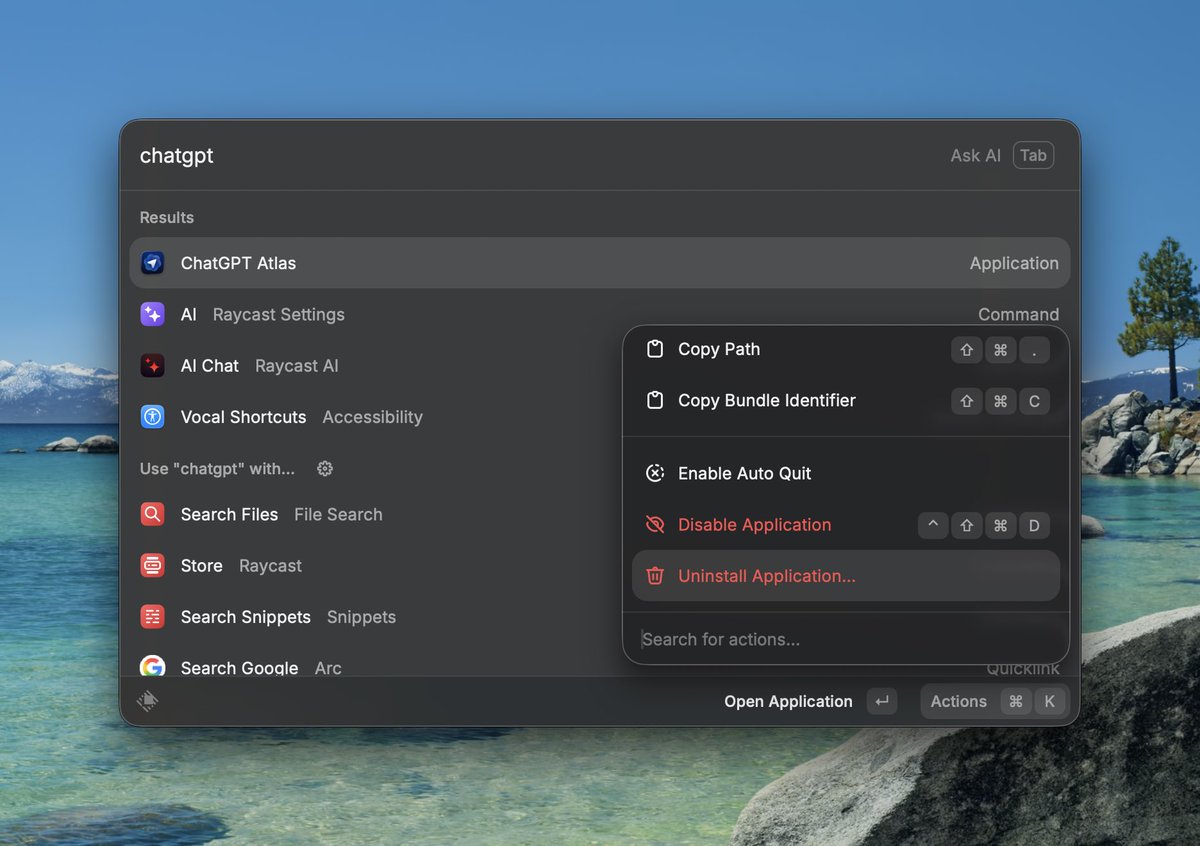
Task: Select the Search Snippets command
Action: coord(375,617)
